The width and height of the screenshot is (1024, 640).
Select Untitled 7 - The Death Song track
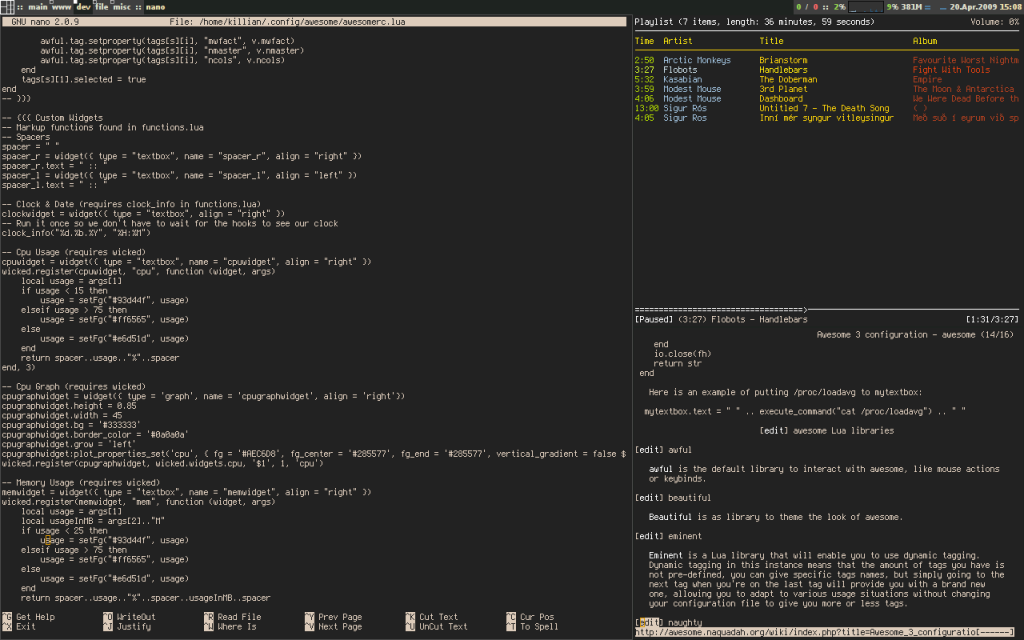[x=826, y=108]
